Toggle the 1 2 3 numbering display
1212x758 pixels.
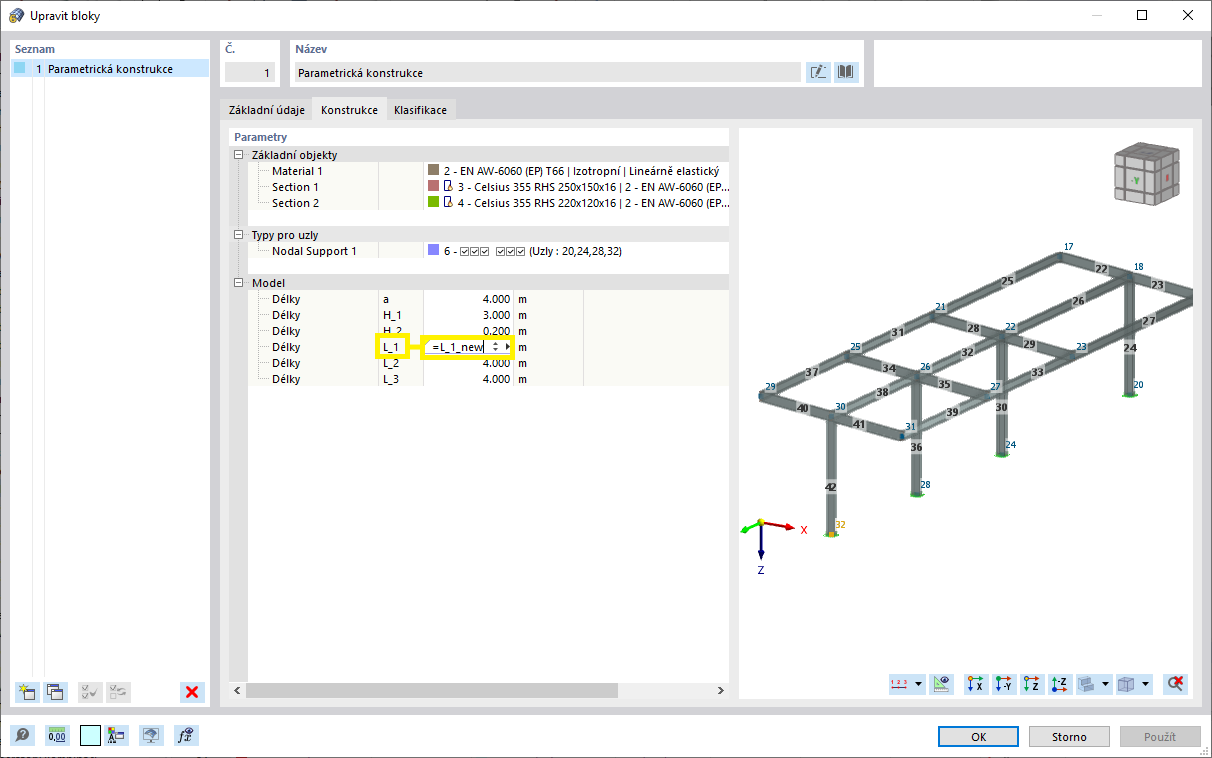[x=899, y=684]
